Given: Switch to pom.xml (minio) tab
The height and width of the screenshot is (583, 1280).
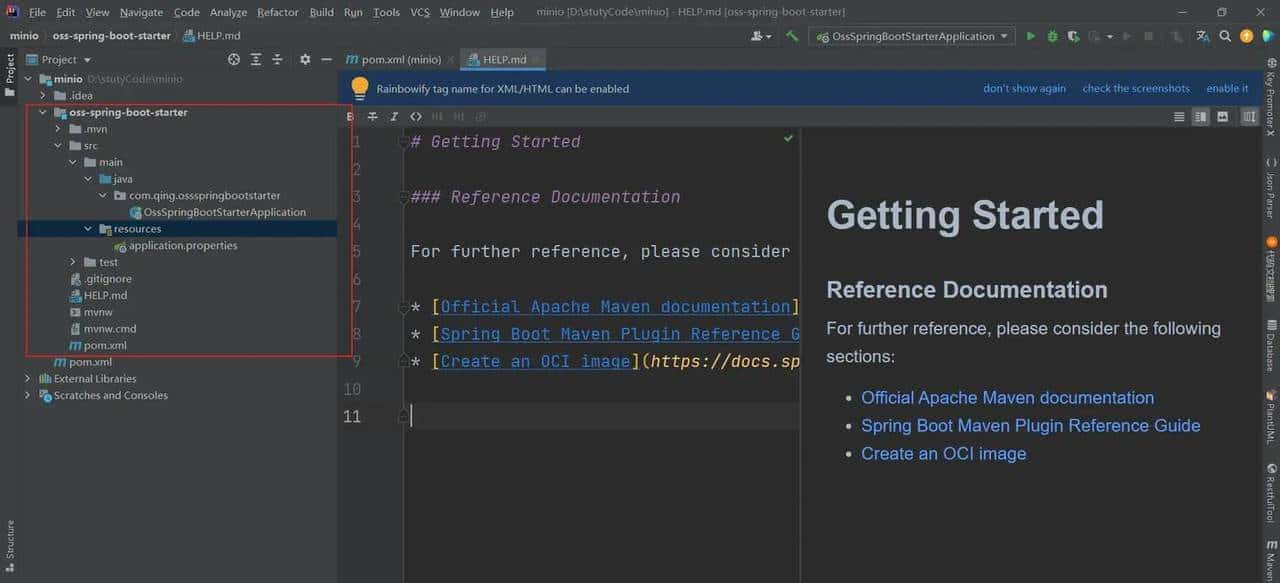Looking at the screenshot, I should click(400, 60).
